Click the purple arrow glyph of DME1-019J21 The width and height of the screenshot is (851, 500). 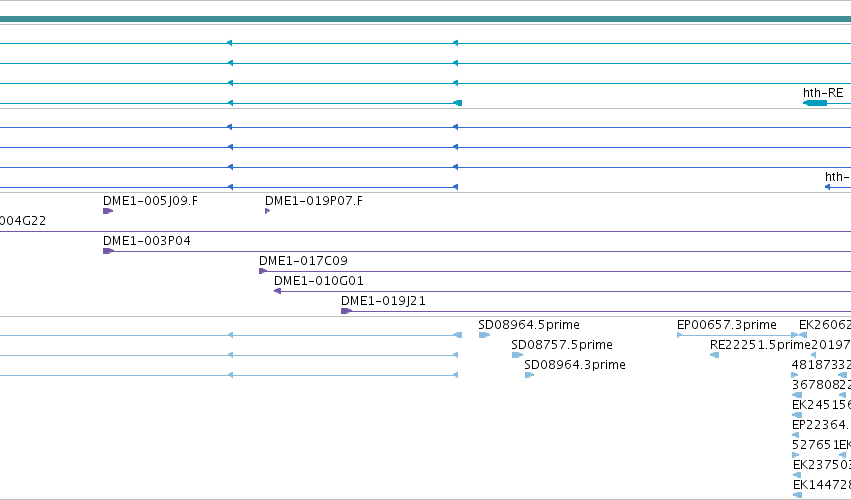[x=346, y=311]
